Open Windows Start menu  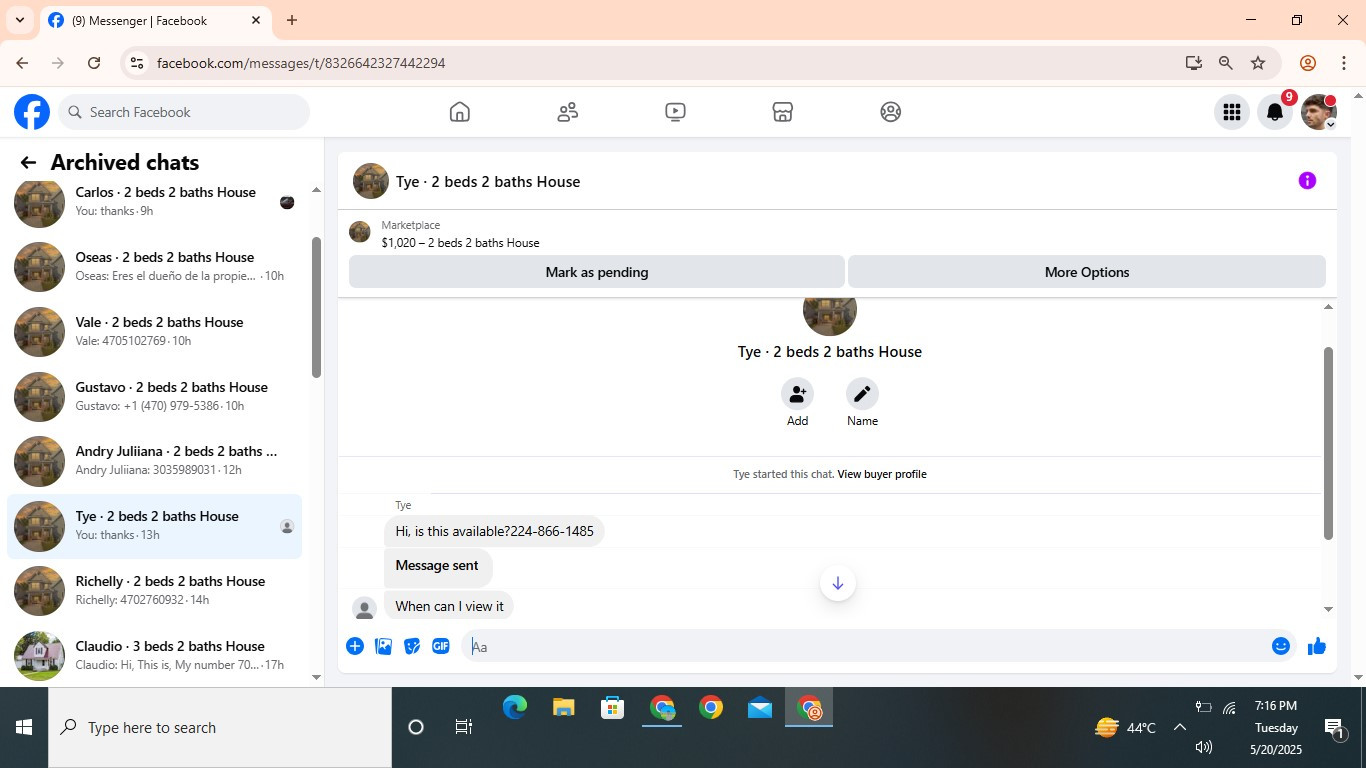click(24, 727)
